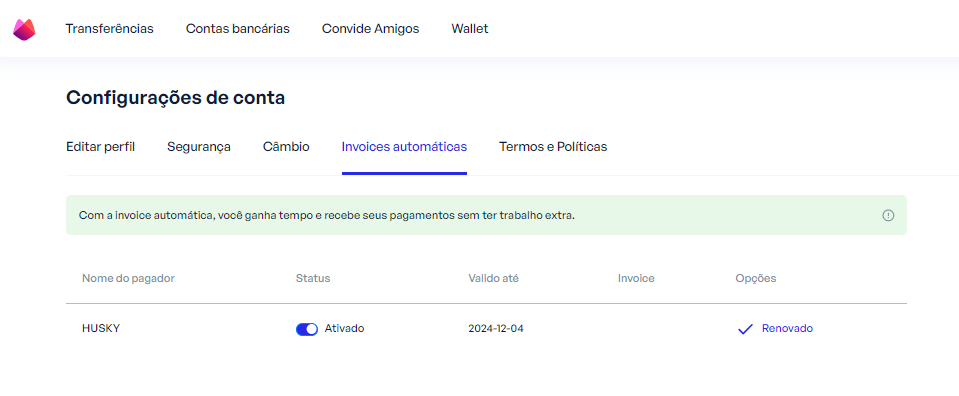The width and height of the screenshot is (959, 396).
Task: Switch to the Câmbio tab
Action: point(286,147)
